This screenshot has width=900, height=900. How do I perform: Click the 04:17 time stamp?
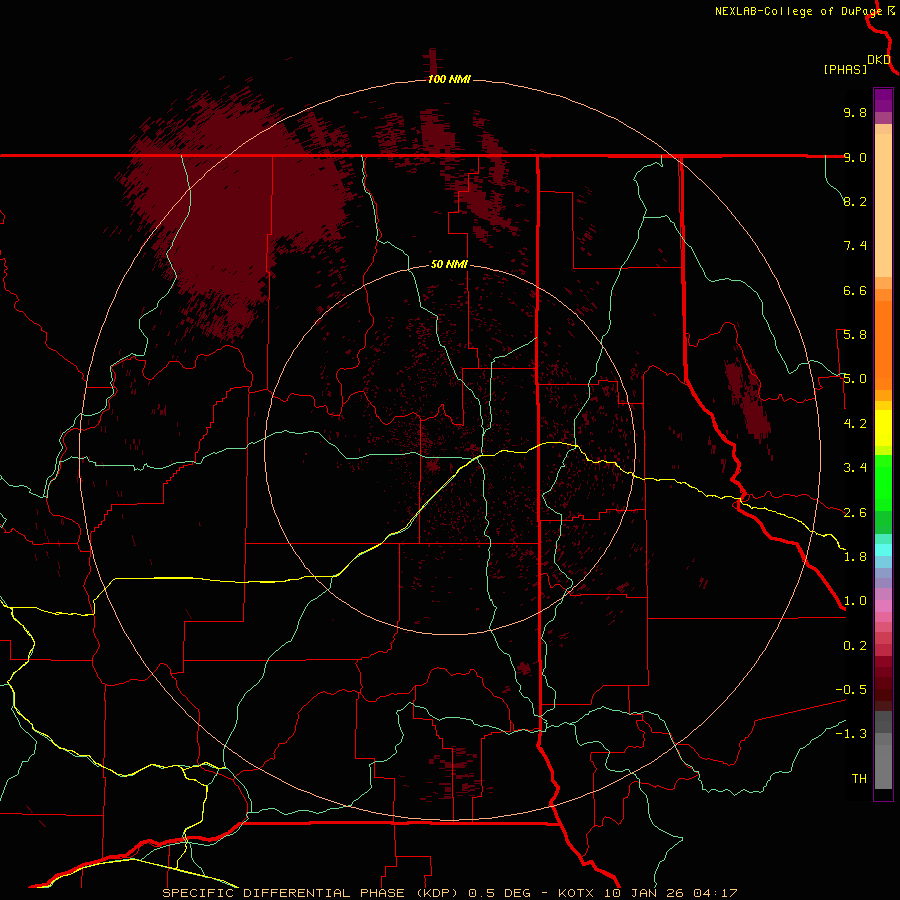(x=715, y=893)
